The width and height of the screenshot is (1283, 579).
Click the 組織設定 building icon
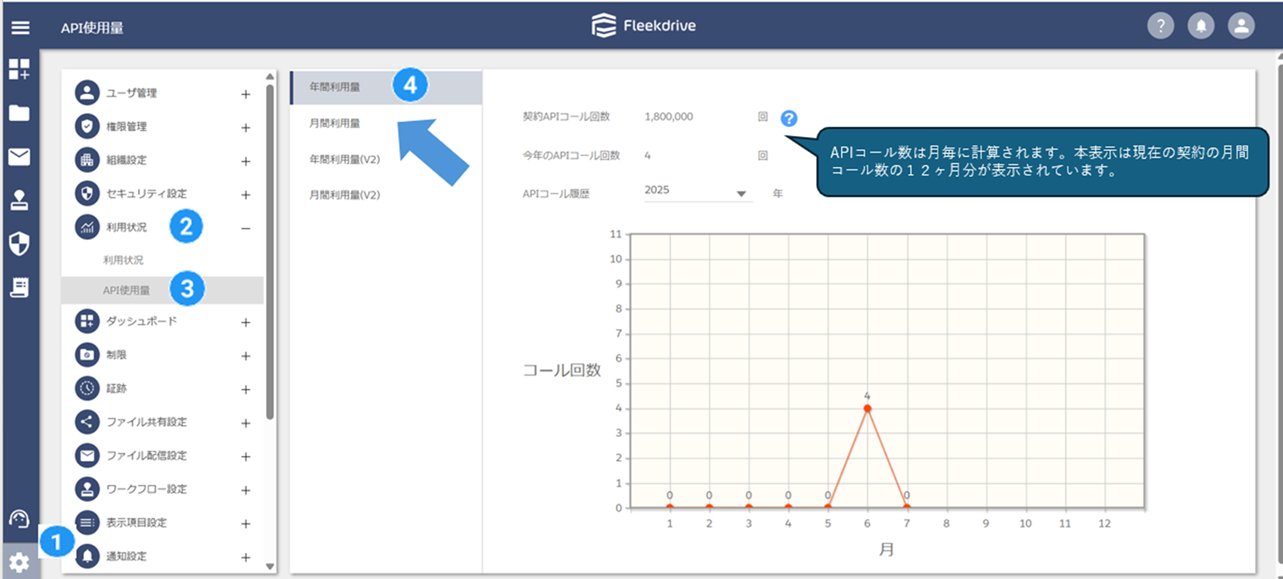88,160
